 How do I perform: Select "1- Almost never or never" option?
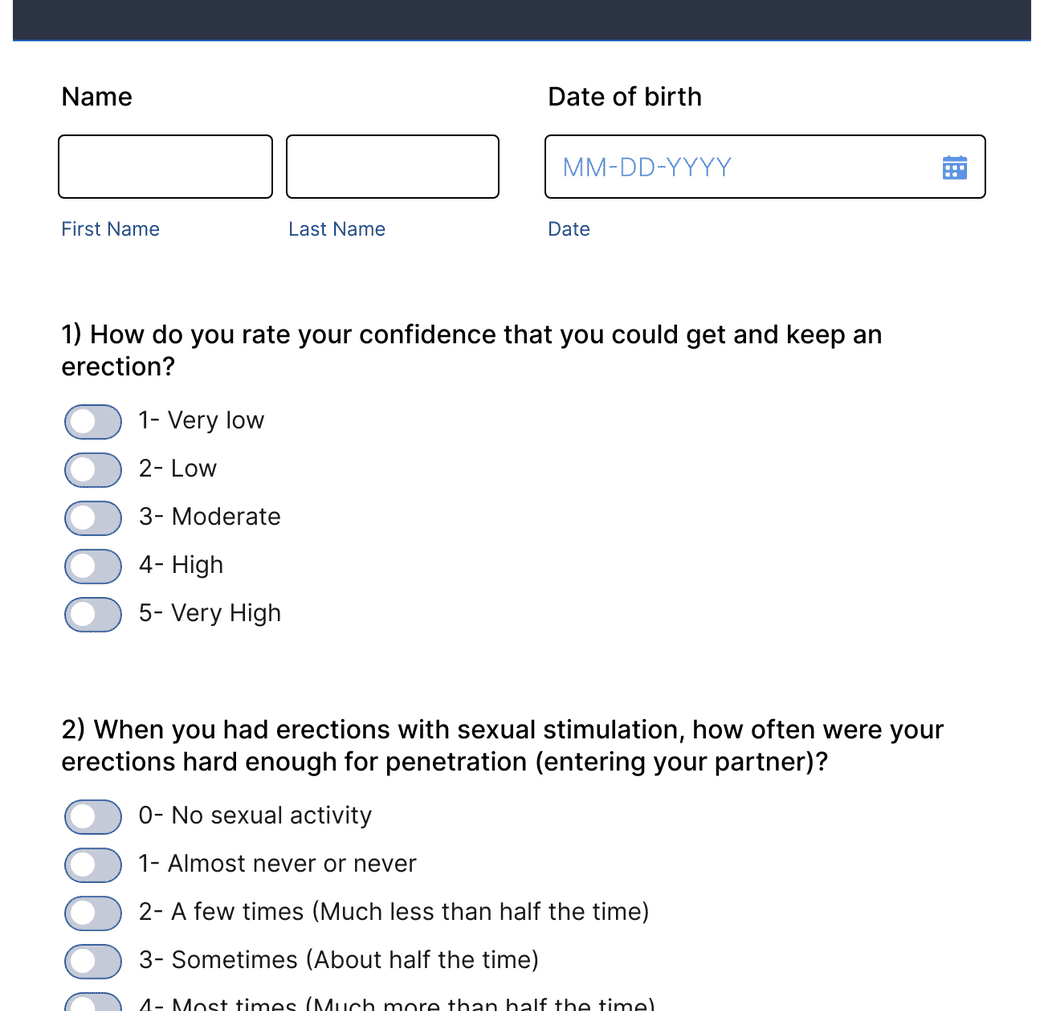point(92,864)
